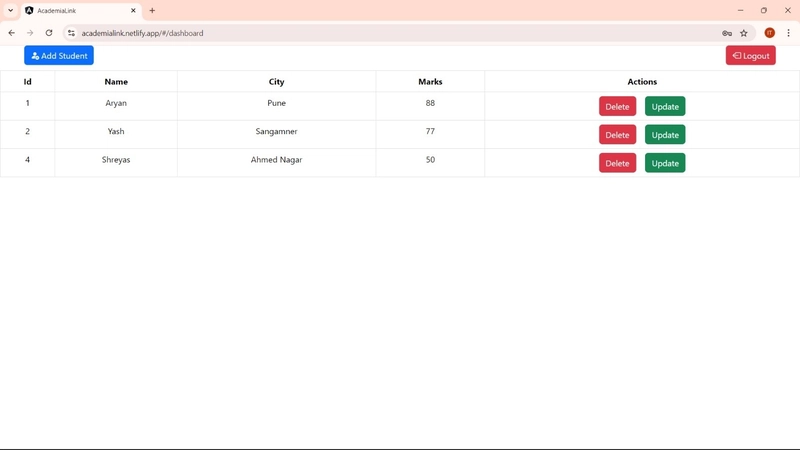The width and height of the screenshot is (800, 450).
Task: Go forward using the browser forward arrow
Action: point(30,33)
